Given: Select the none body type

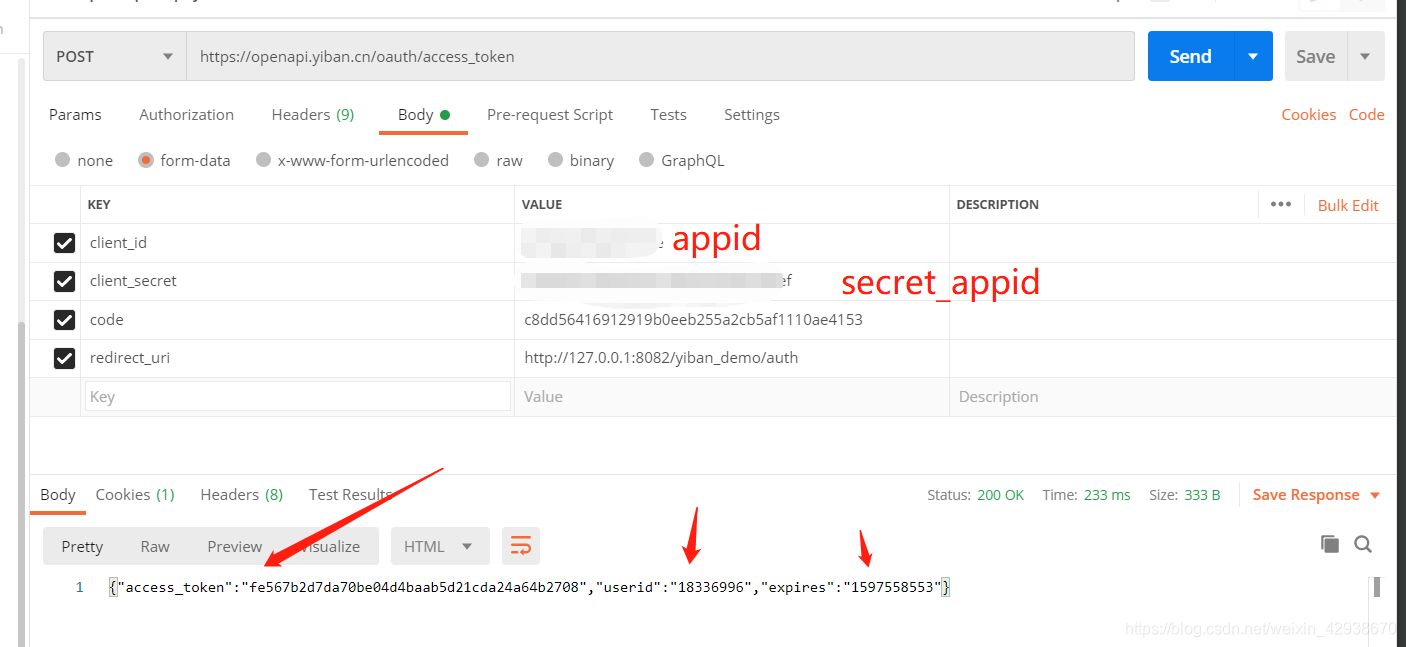Looking at the screenshot, I should [x=84, y=160].
